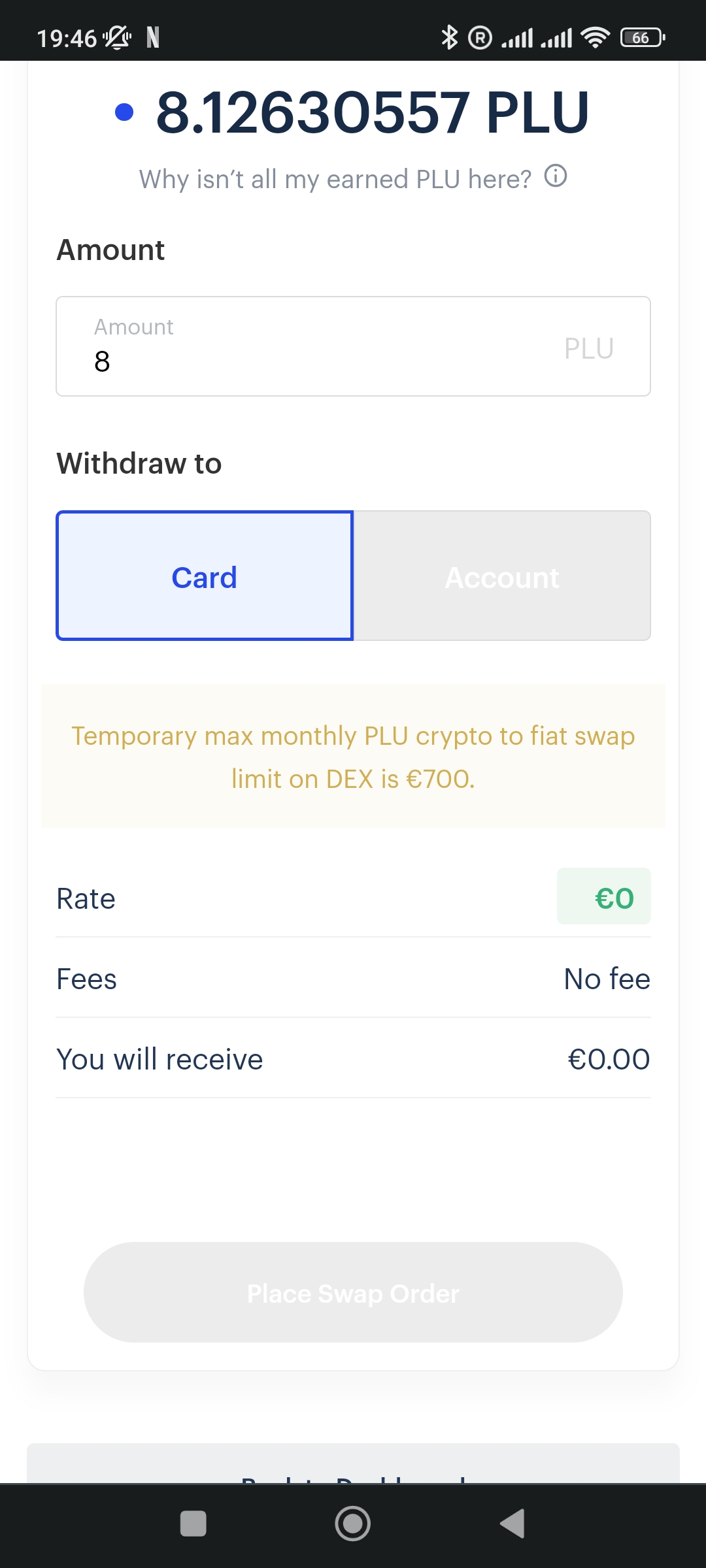Tap the clock showing 19:46
The image size is (706, 1568).
tap(67, 39)
